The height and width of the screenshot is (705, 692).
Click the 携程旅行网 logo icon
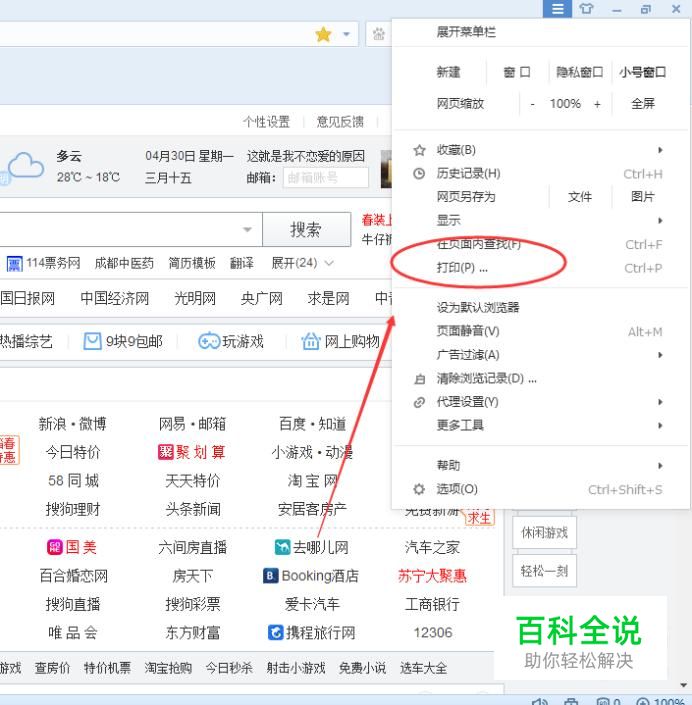275,633
